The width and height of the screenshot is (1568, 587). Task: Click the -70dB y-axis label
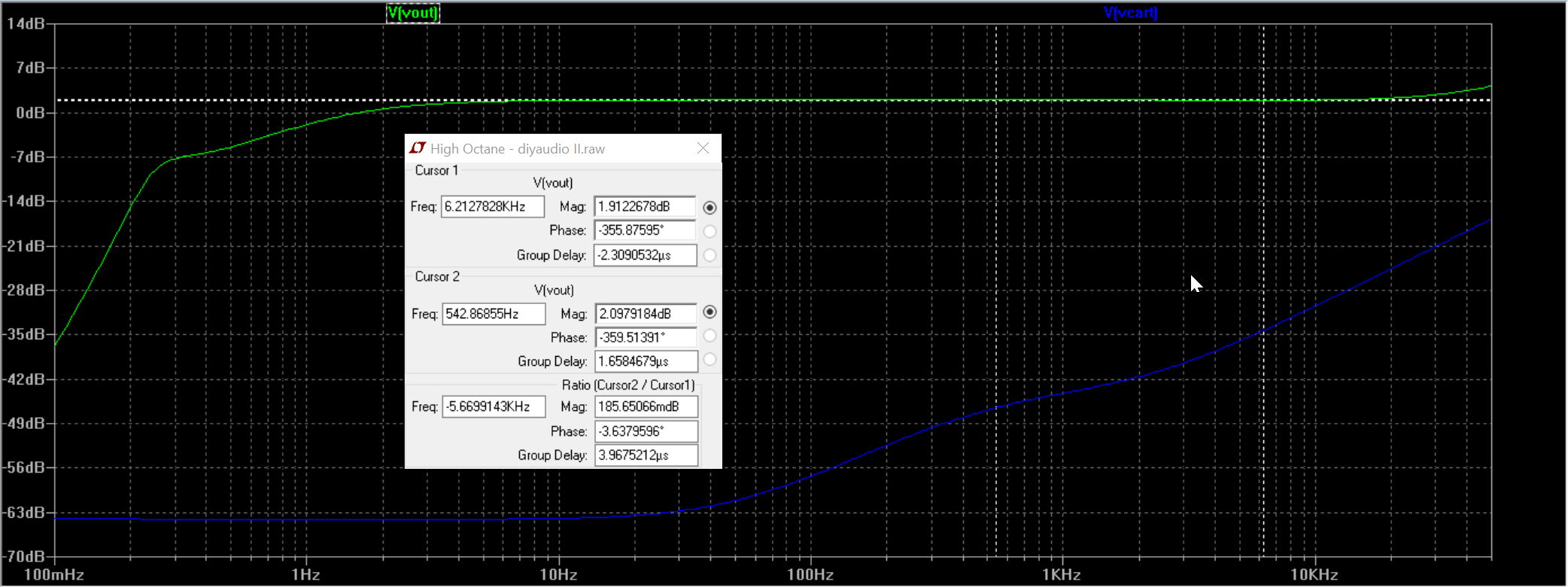point(23,557)
